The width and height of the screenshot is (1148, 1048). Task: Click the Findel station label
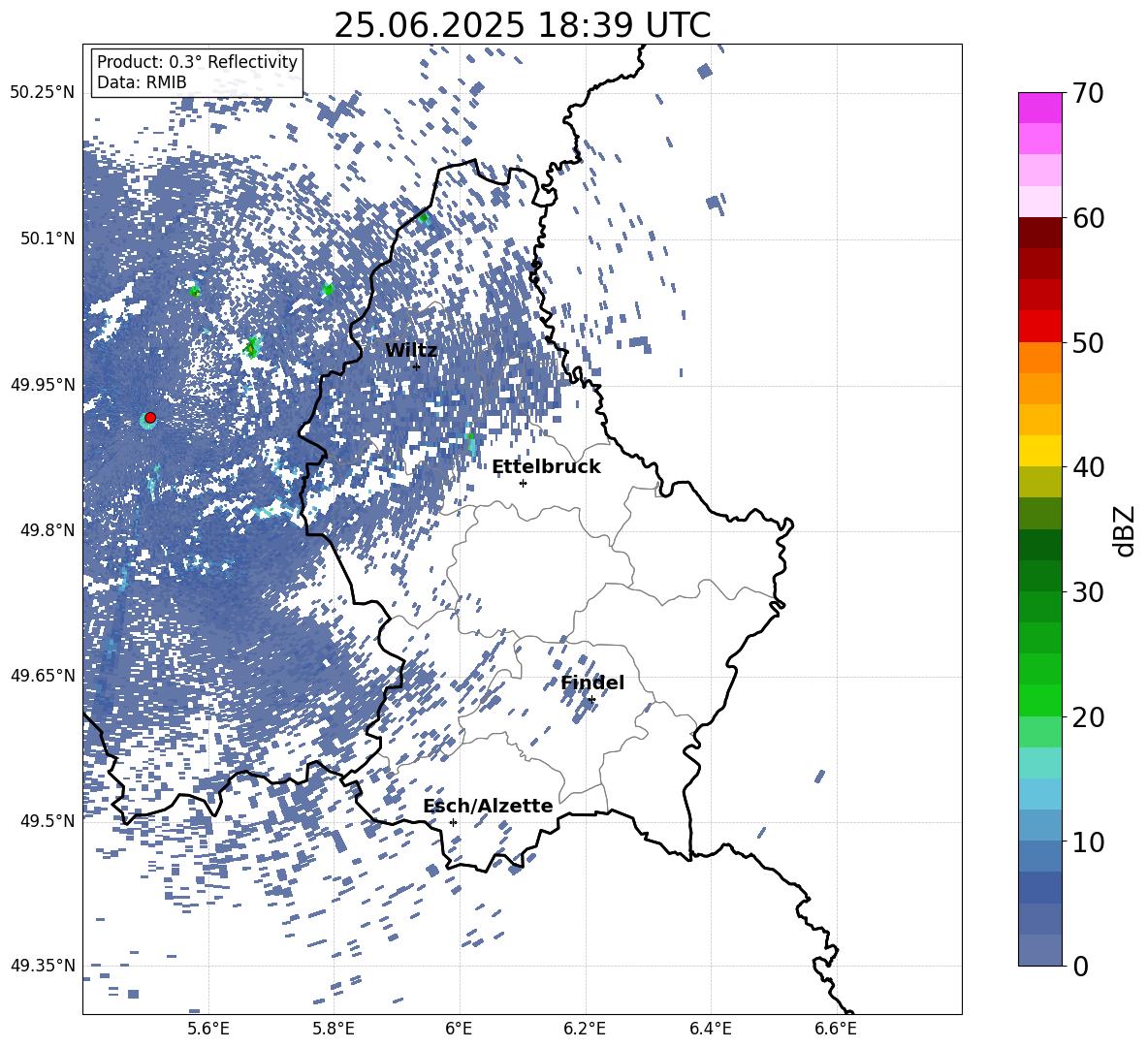(x=592, y=683)
